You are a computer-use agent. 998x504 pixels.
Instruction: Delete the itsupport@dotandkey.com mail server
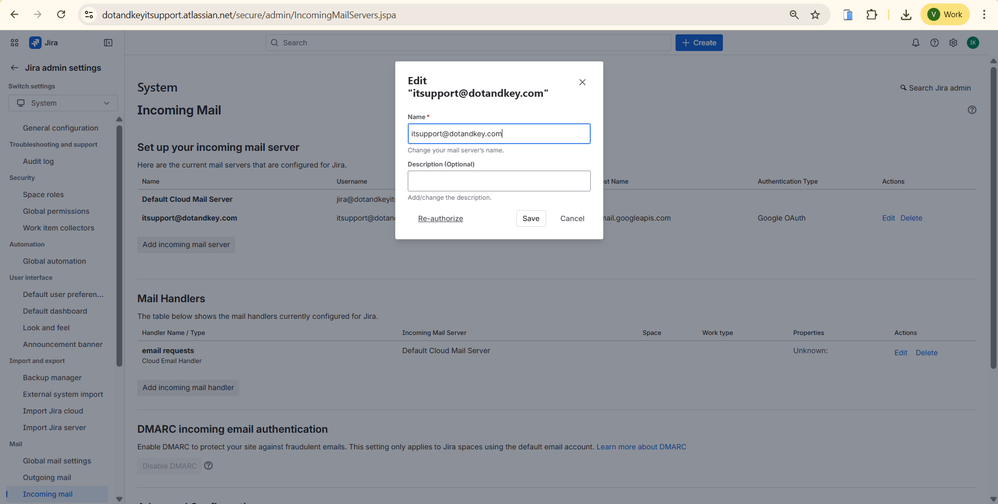click(x=911, y=218)
